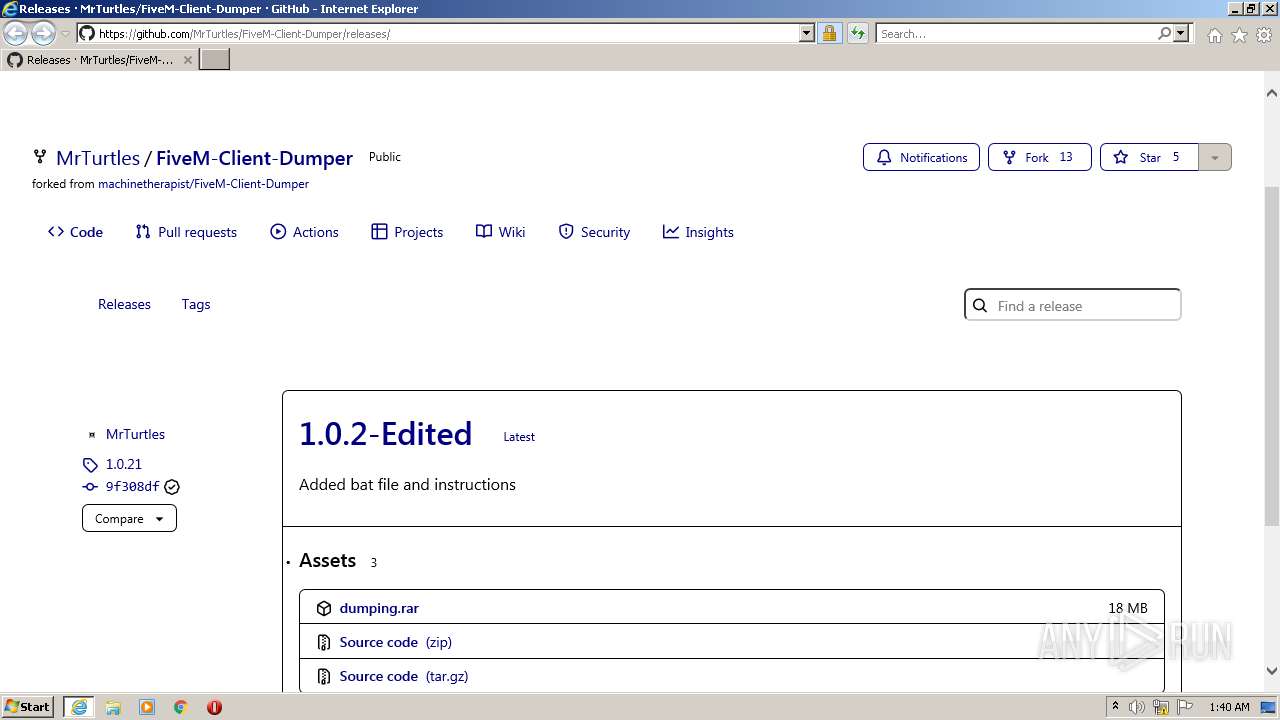Open the favorites star icon
Screen dimensions: 1280x720
[1239, 35]
